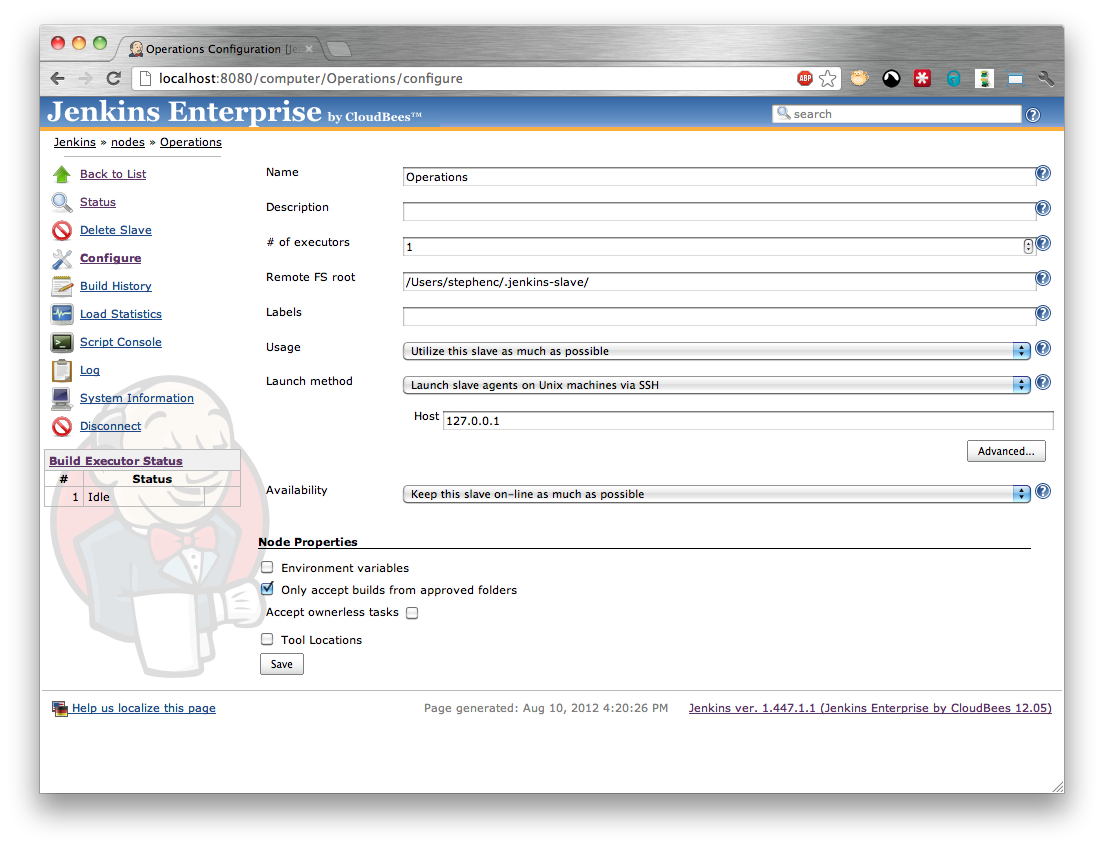Click the Labels input field
Image resolution: width=1104 pixels, height=848 pixels.
click(x=719, y=316)
